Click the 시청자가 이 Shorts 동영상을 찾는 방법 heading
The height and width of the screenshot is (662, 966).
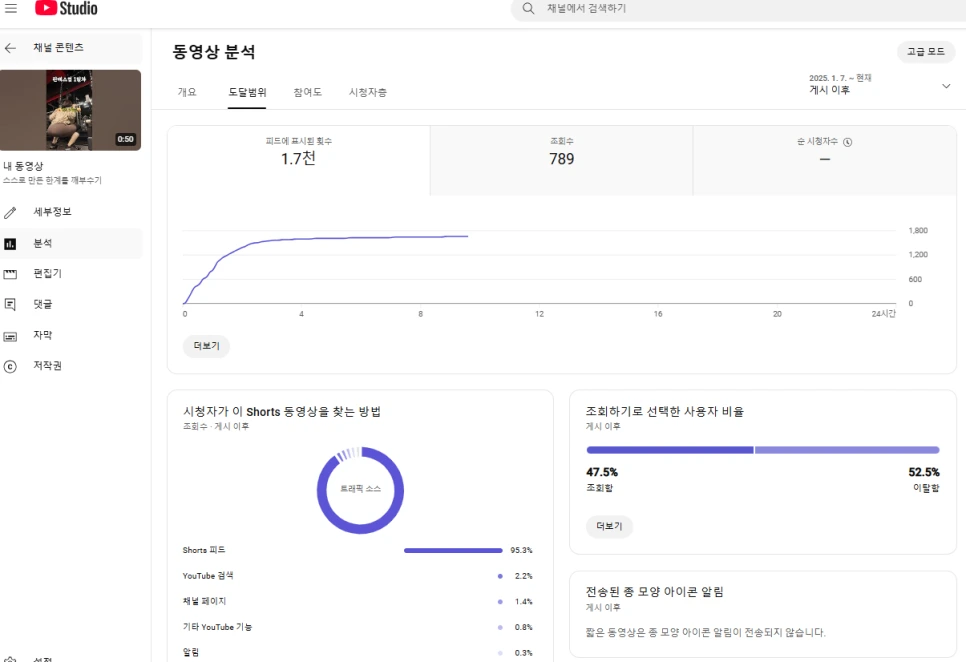[x=282, y=411]
